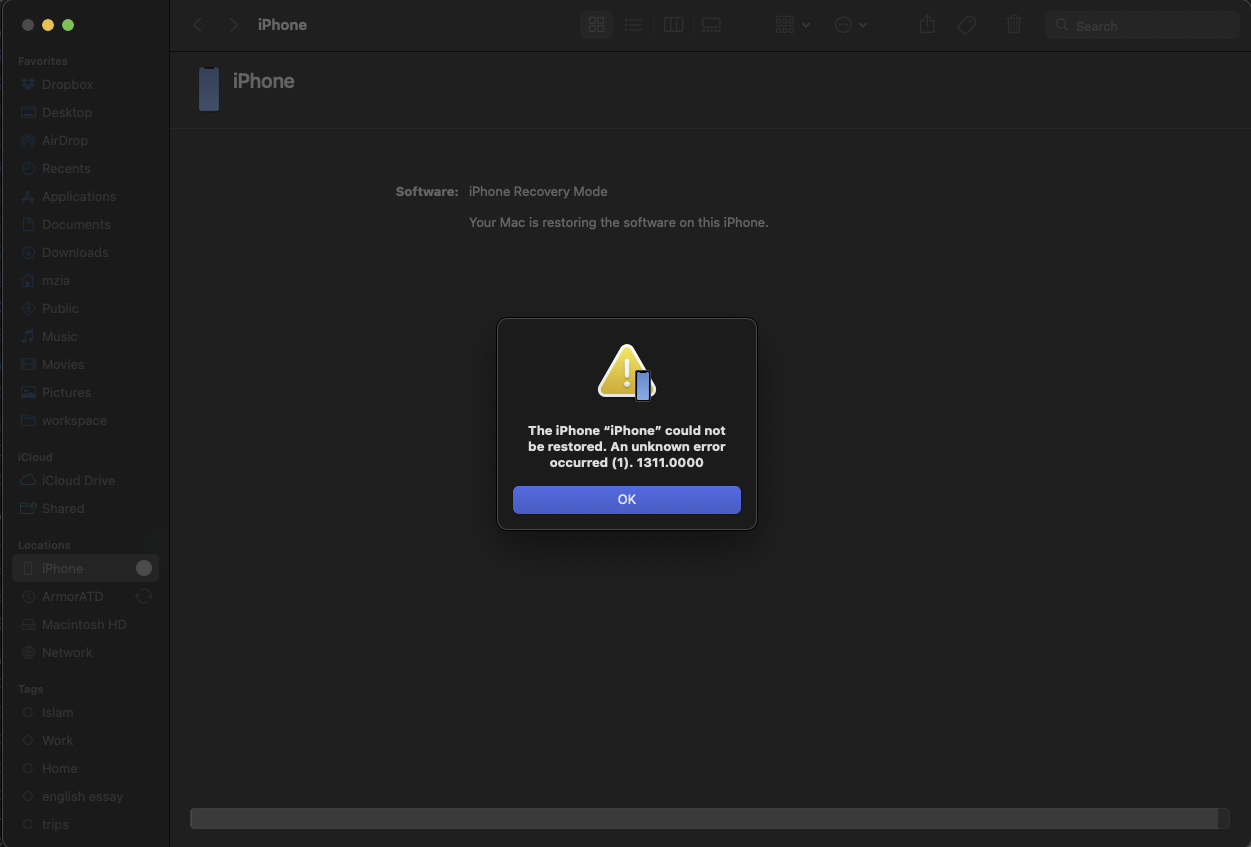The height and width of the screenshot is (847, 1251).
Task: Click the restore progress bar
Action: click(x=710, y=818)
